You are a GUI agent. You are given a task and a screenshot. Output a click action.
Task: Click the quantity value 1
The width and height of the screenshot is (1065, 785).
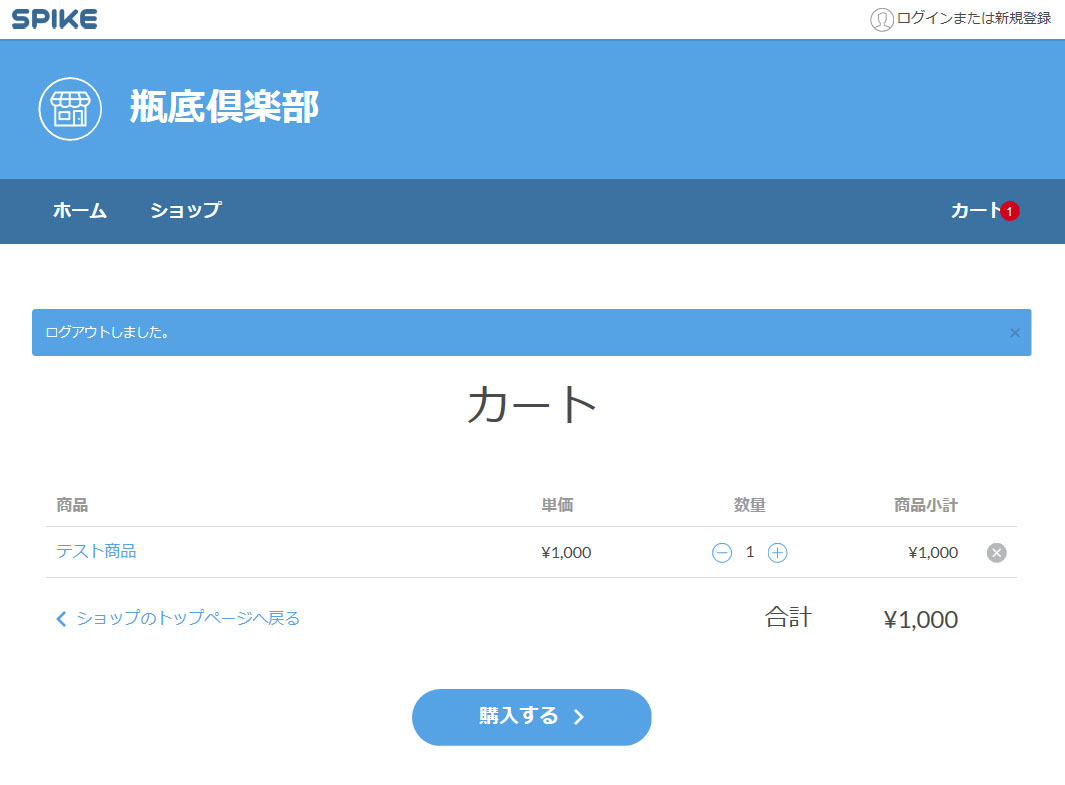(750, 552)
